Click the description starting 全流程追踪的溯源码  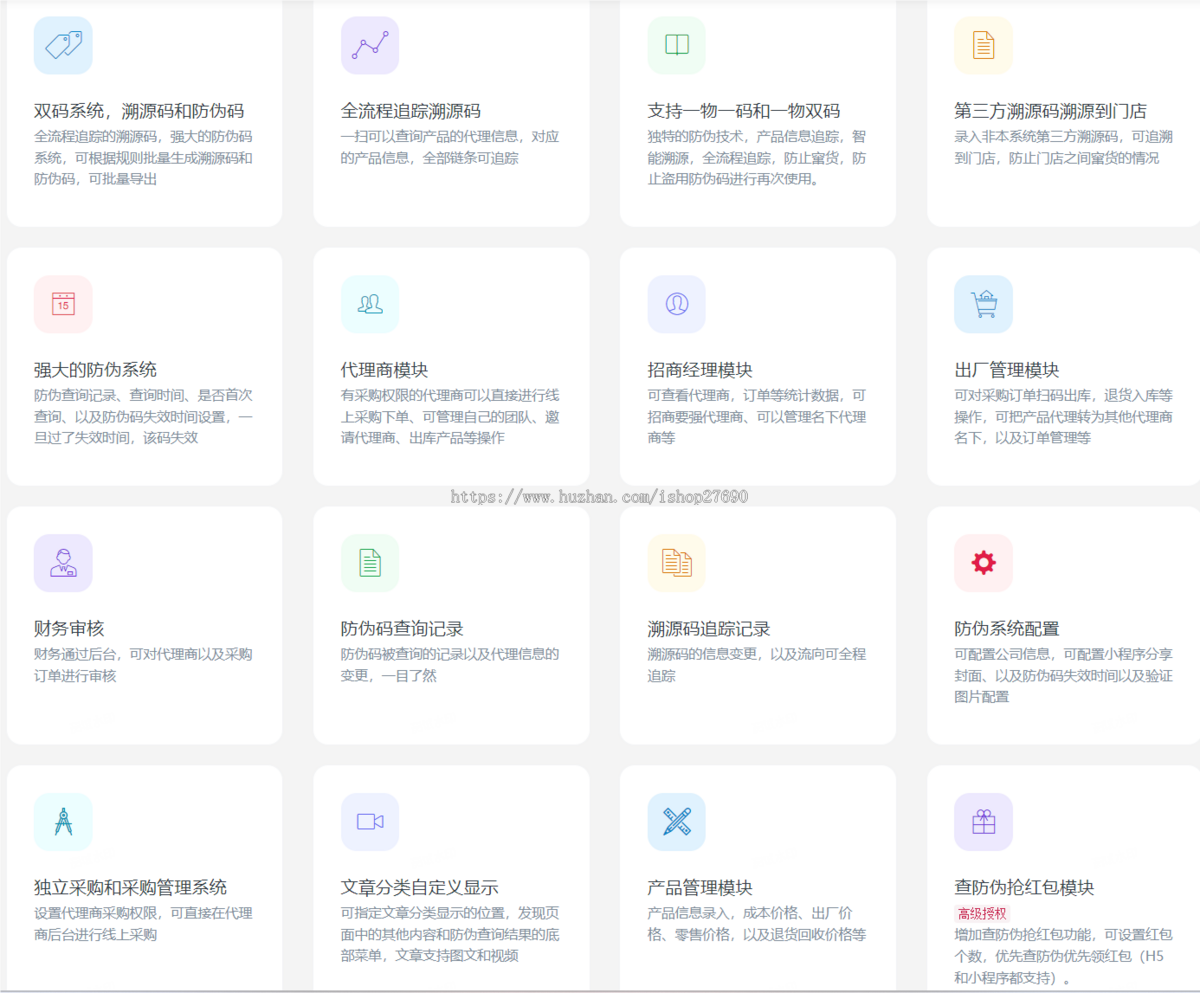coord(144,158)
